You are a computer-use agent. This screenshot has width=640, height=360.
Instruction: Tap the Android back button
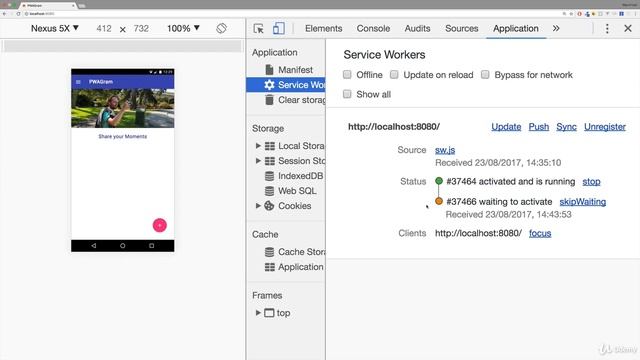pos(94,246)
